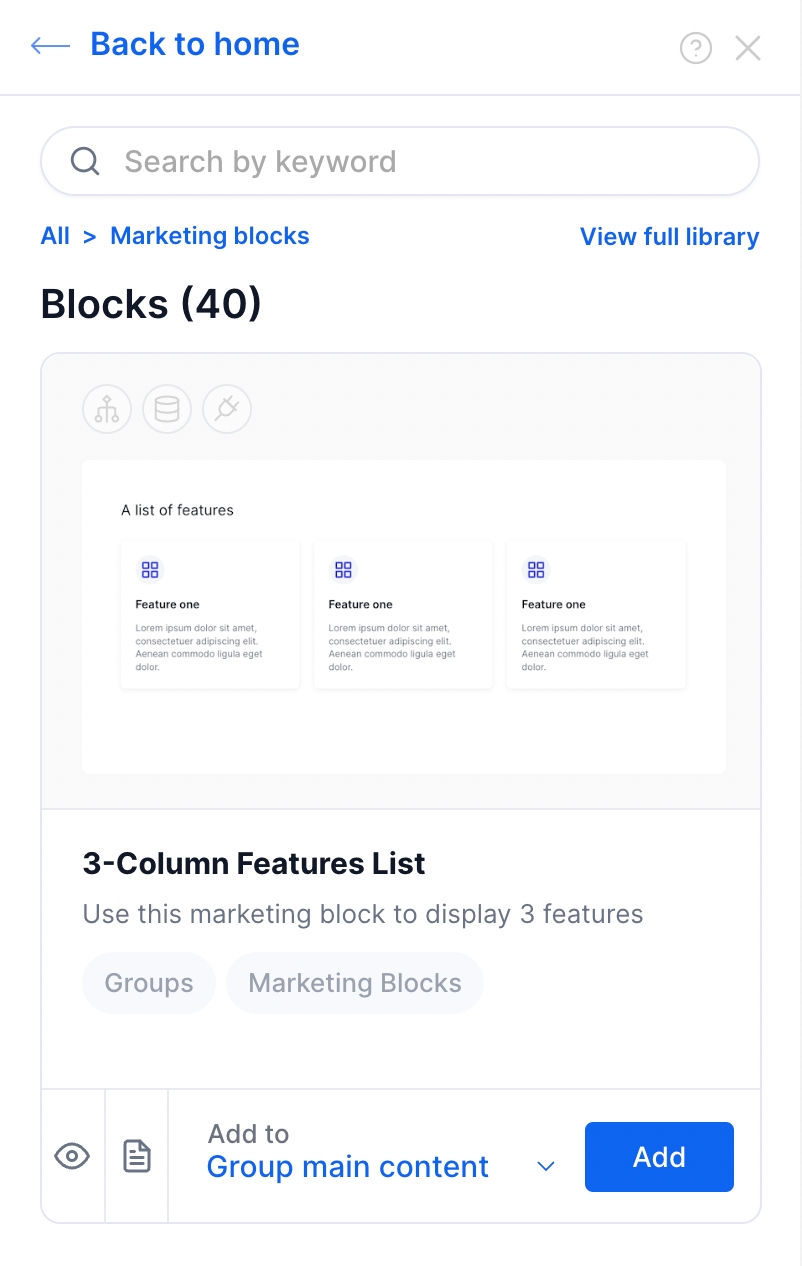Click the 3-Column Features preview thumbnail

pyautogui.click(x=404, y=616)
